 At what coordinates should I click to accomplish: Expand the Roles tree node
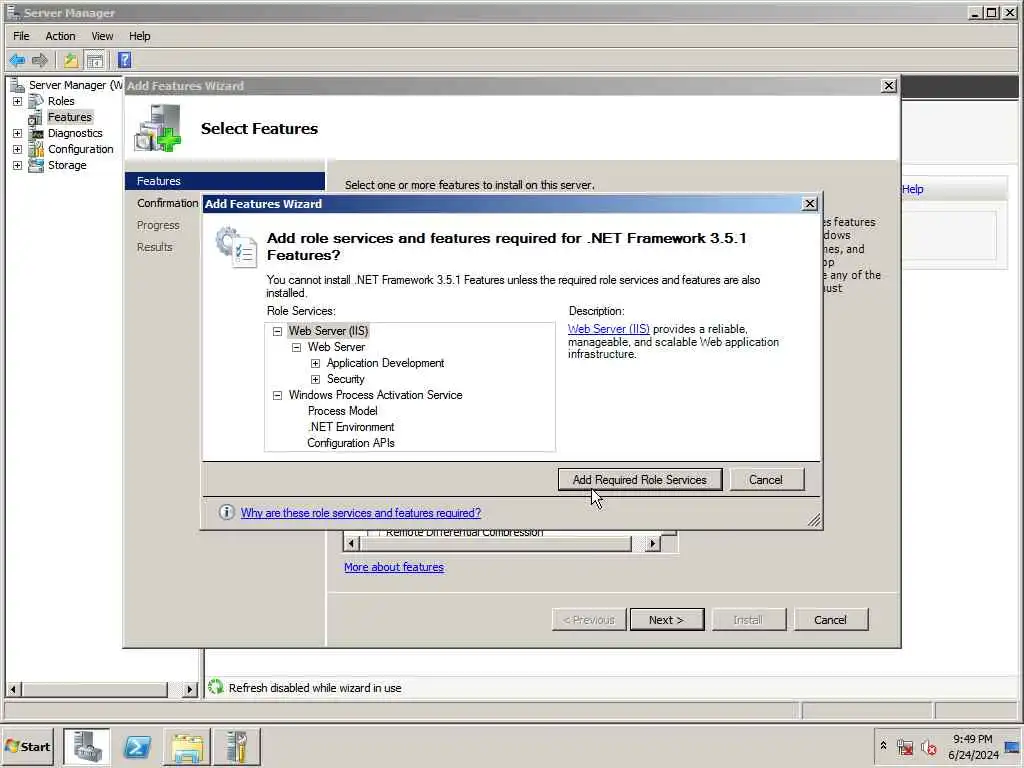click(18, 101)
